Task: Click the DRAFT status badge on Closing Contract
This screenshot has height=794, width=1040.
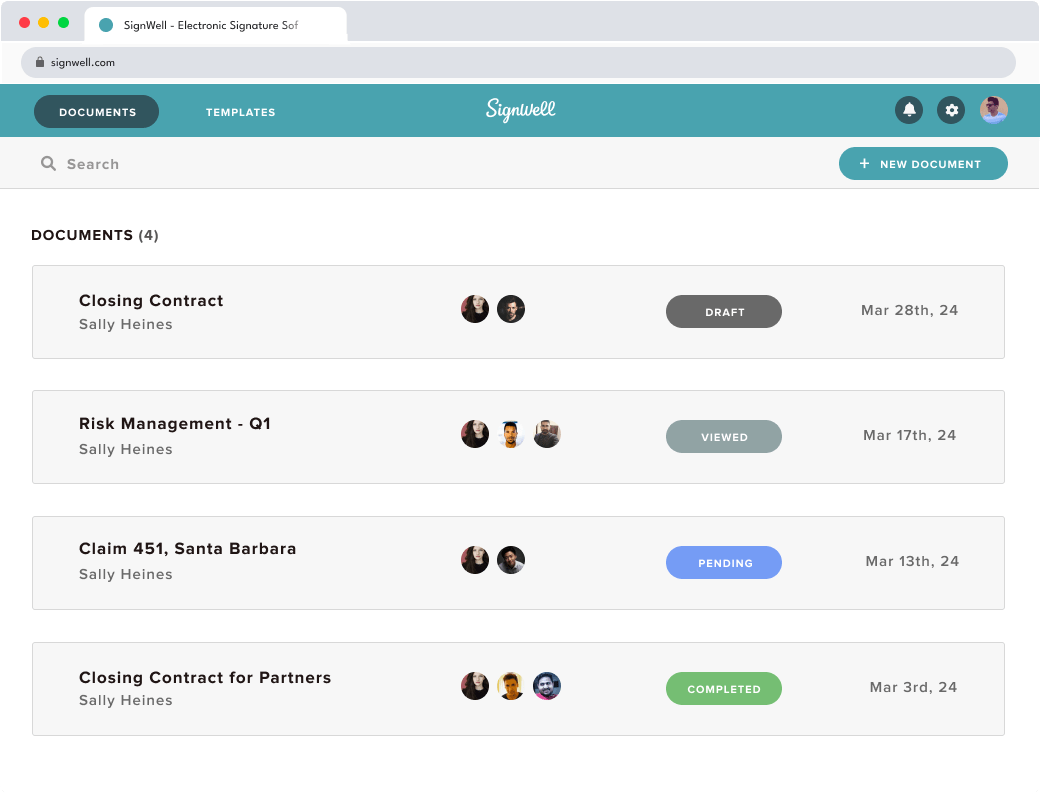Action: point(723,311)
